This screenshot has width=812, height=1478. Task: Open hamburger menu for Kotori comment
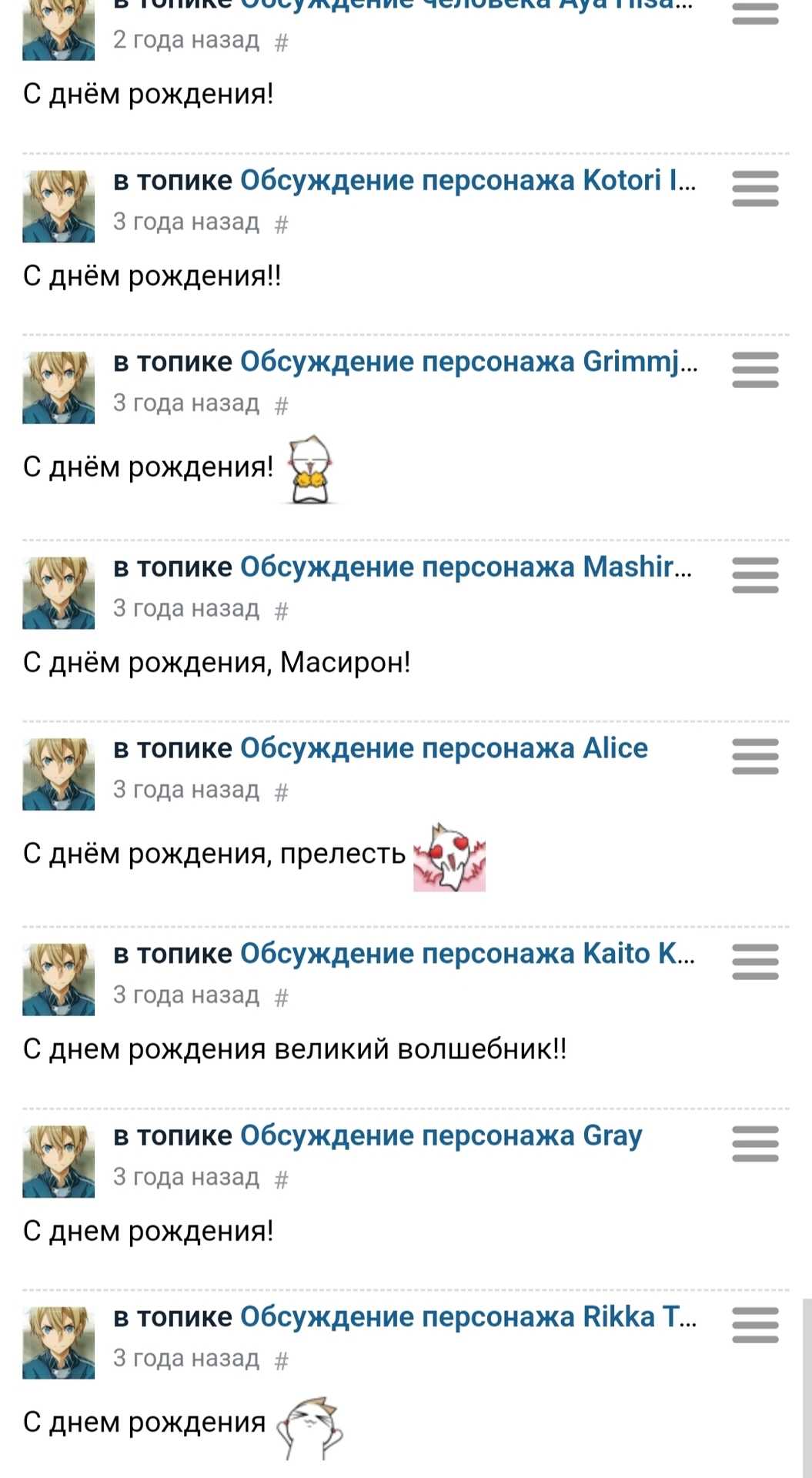pos(755,189)
